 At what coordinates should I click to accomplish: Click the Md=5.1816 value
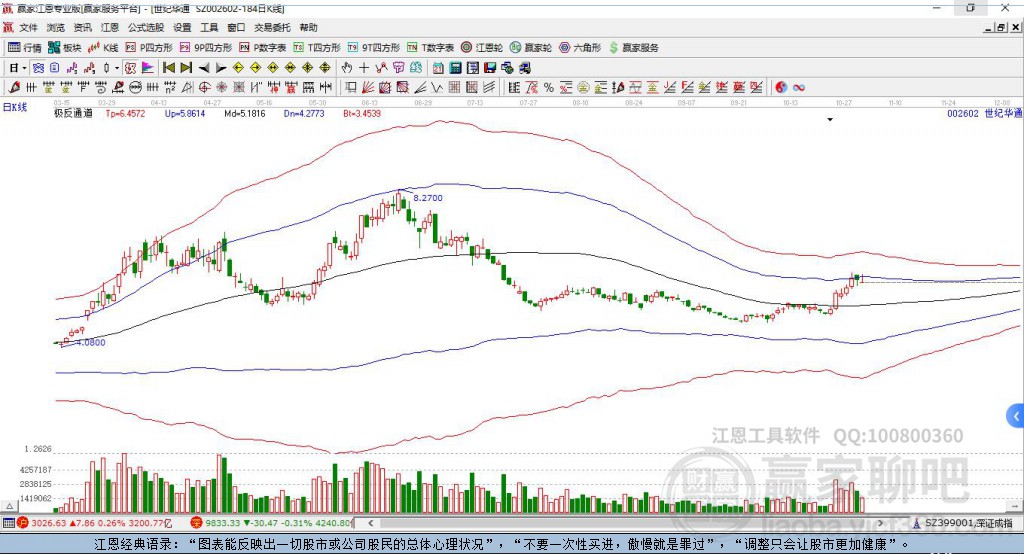click(x=245, y=114)
